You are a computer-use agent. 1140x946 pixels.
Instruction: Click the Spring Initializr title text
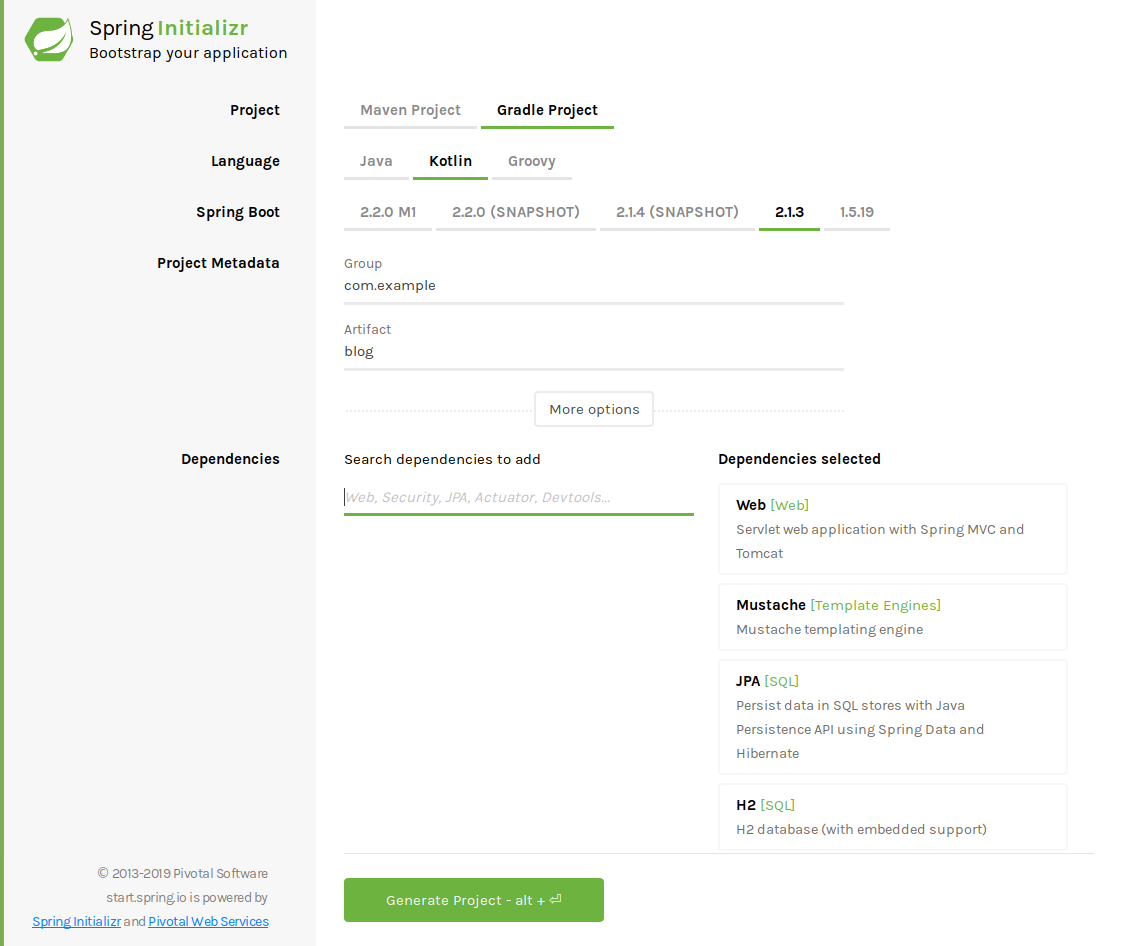[x=169, y=28]
